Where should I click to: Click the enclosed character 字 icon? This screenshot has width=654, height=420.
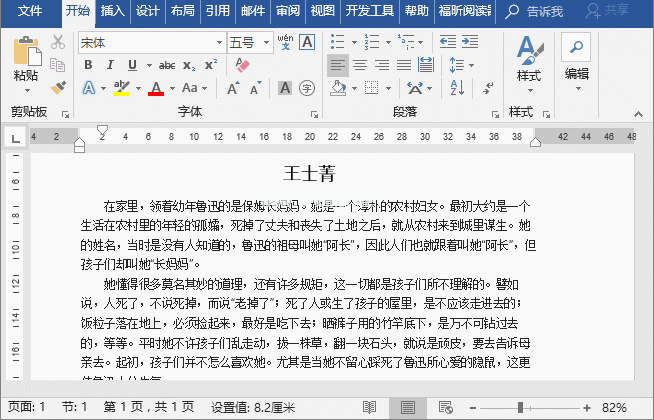pos(307,88)
